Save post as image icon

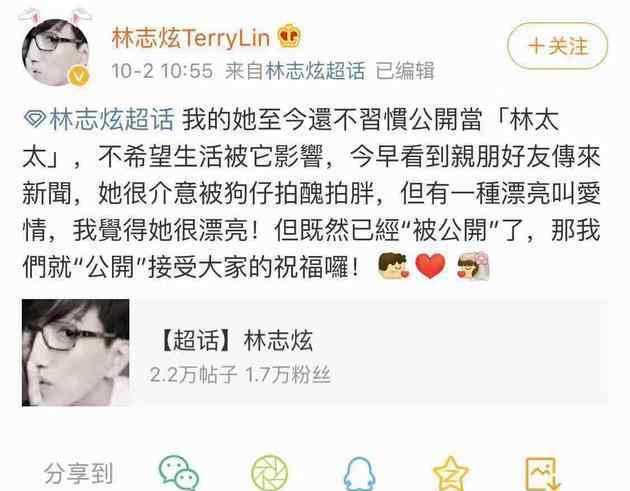click(543, 473)
